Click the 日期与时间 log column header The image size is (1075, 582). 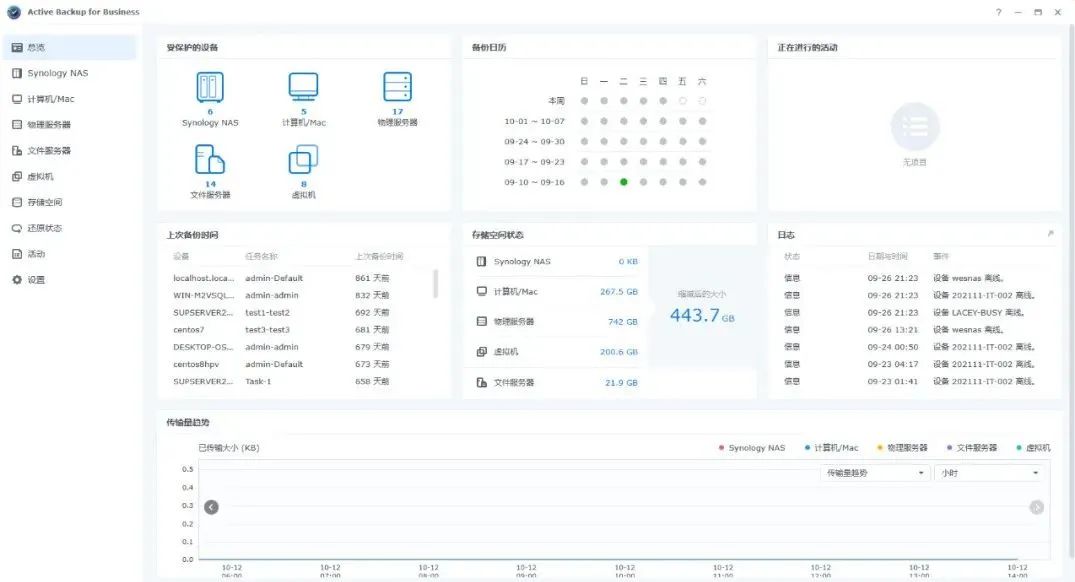[887, 256]
